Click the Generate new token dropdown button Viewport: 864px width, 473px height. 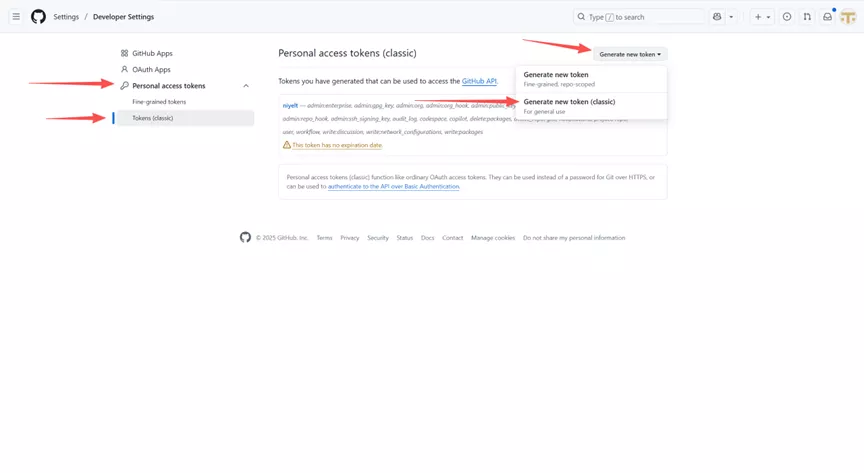(x=630, y=54)
